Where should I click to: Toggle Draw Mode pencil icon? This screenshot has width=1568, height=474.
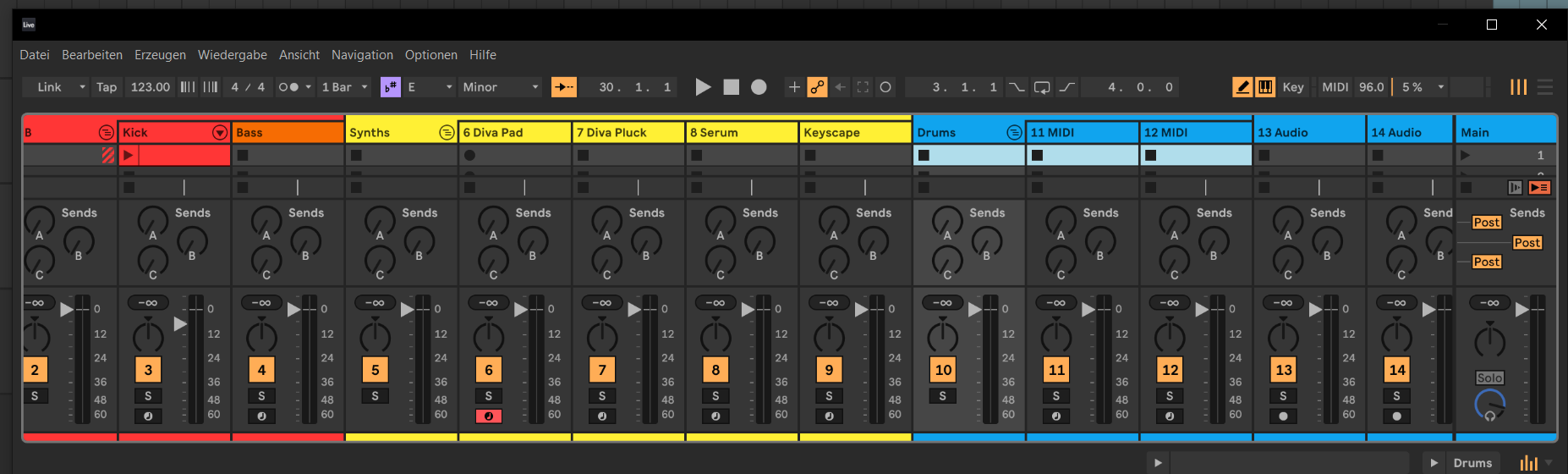pyautogui.click(x=1242, y=87)
